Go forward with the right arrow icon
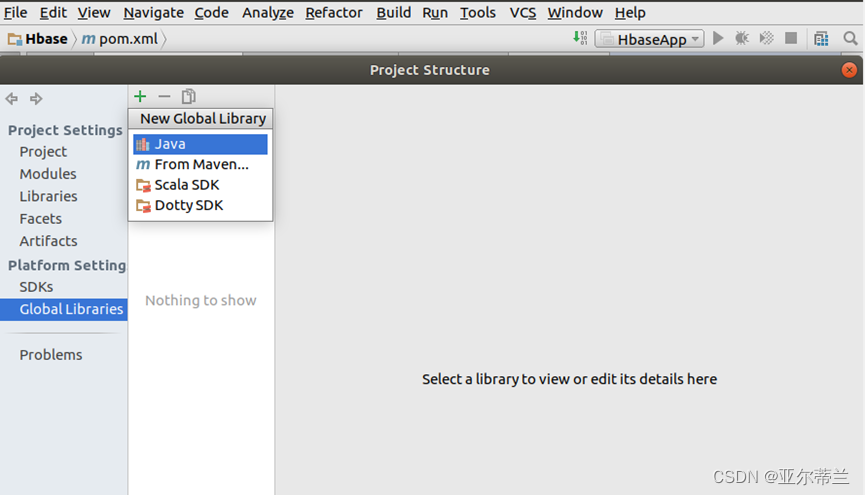 coord(36,99)
